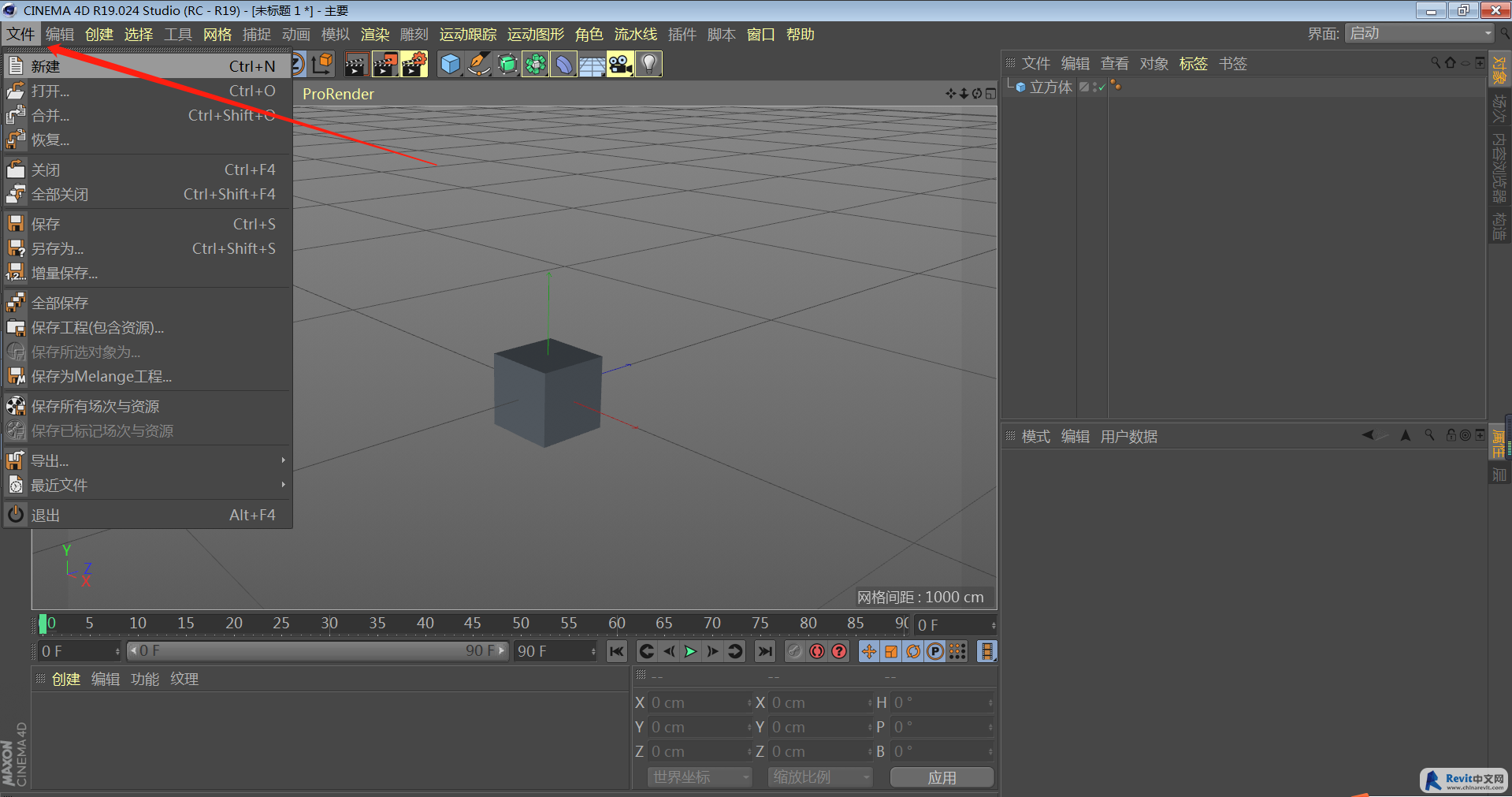Open material manager 创建 menu
This screenshot has width=1512, height=797.
pos(66,680)
